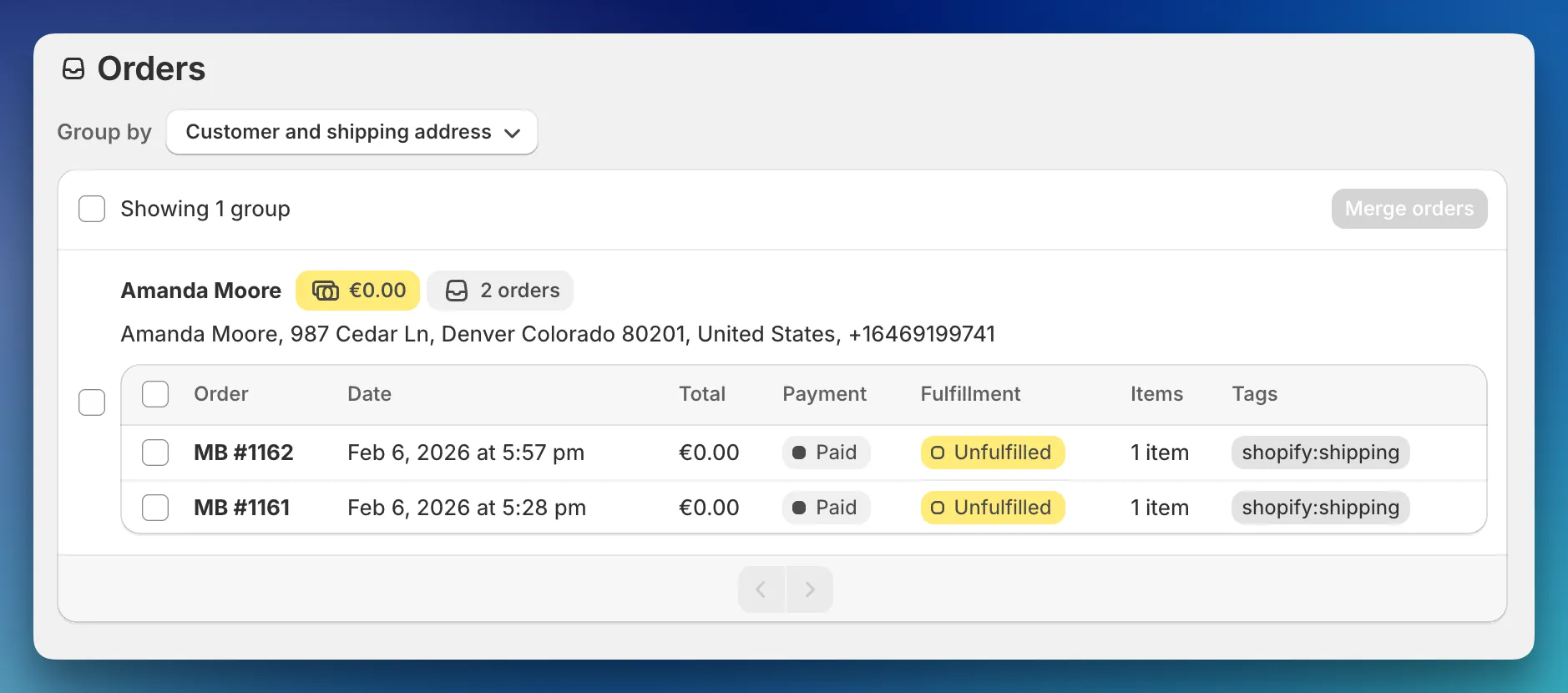Viewport: 1568px width, 693px height.
Task: Select the Amanda Moore group checkbox
Action: coord(92,402)
